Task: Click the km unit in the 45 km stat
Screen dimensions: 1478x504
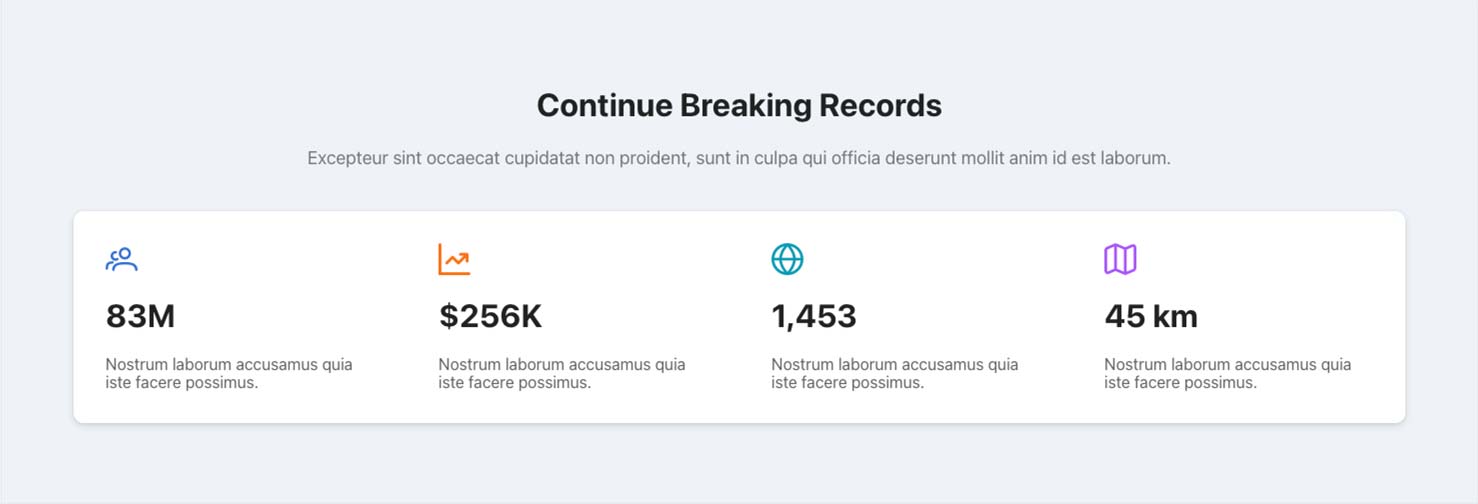Action: point(1175,317)
